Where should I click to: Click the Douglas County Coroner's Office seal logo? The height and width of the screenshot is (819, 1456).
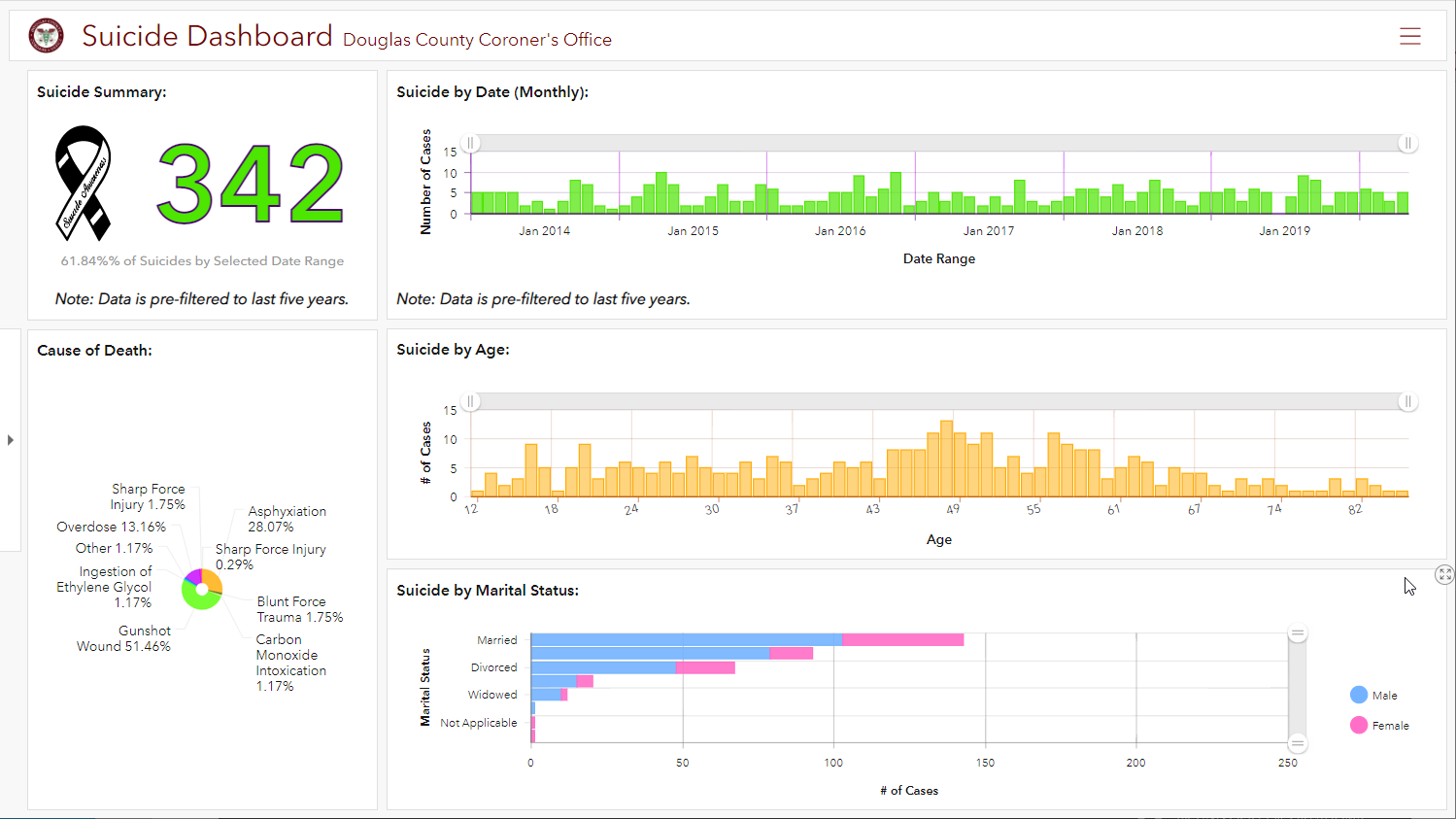coord(46,35)
